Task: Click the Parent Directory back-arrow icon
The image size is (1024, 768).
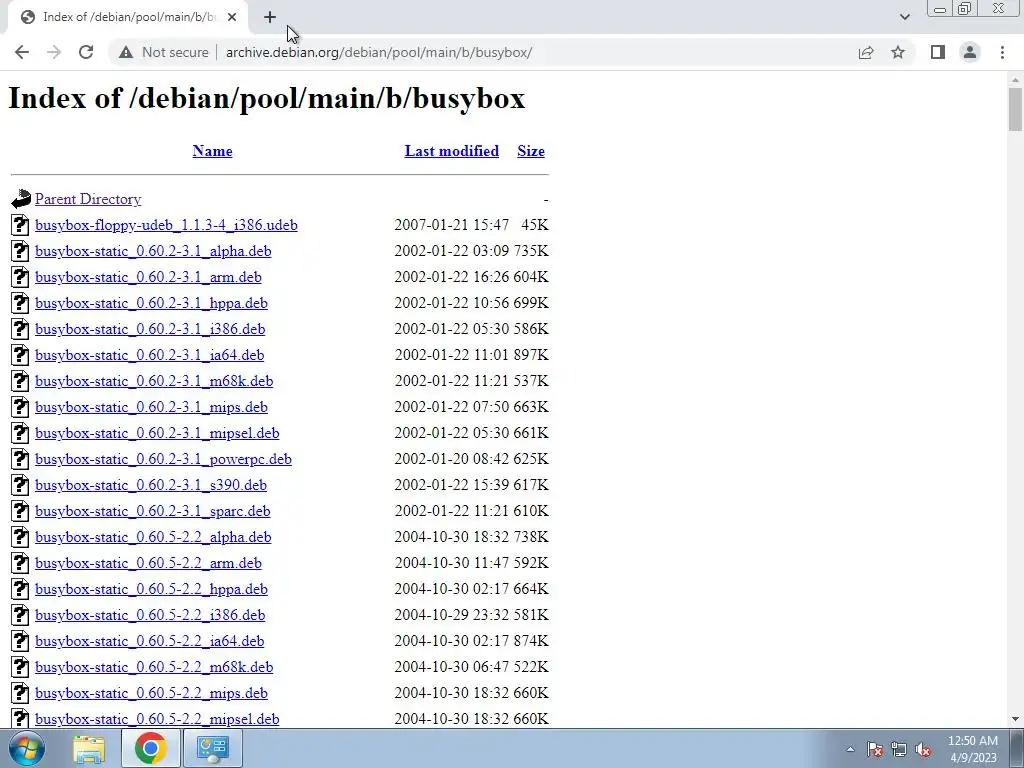Action: (x=21, y=199)
